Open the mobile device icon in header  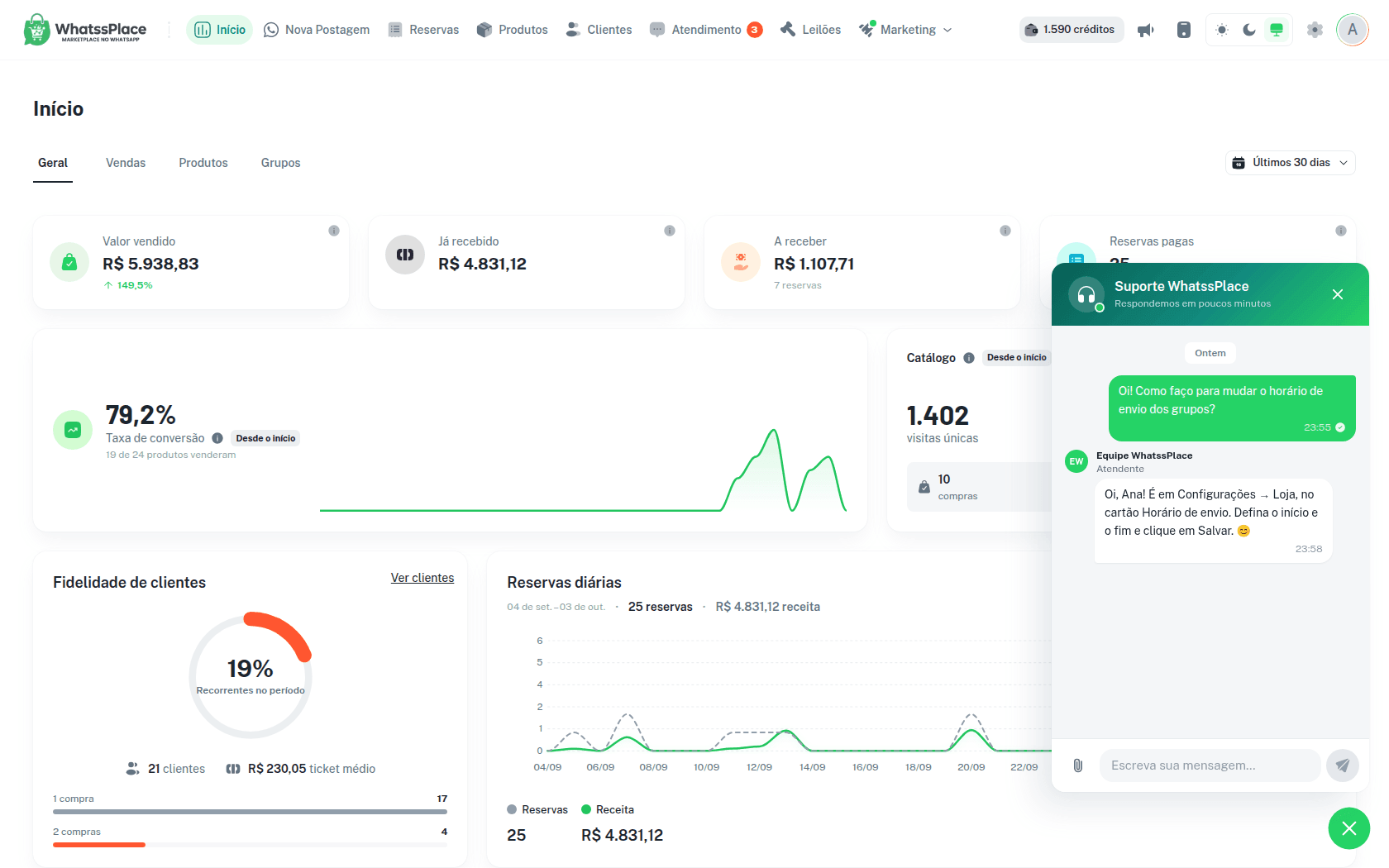pyautogui.click(x=1184, y=30)
